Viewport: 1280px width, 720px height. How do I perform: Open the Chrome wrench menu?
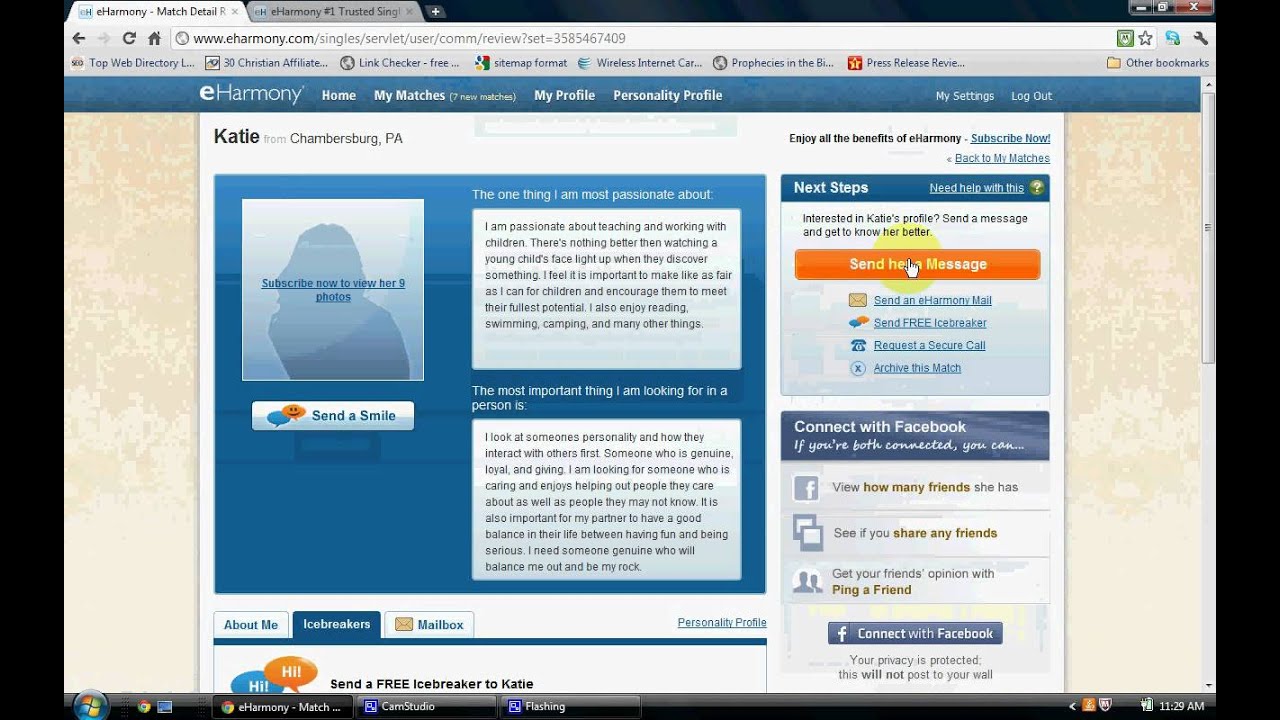[1201, 38]
